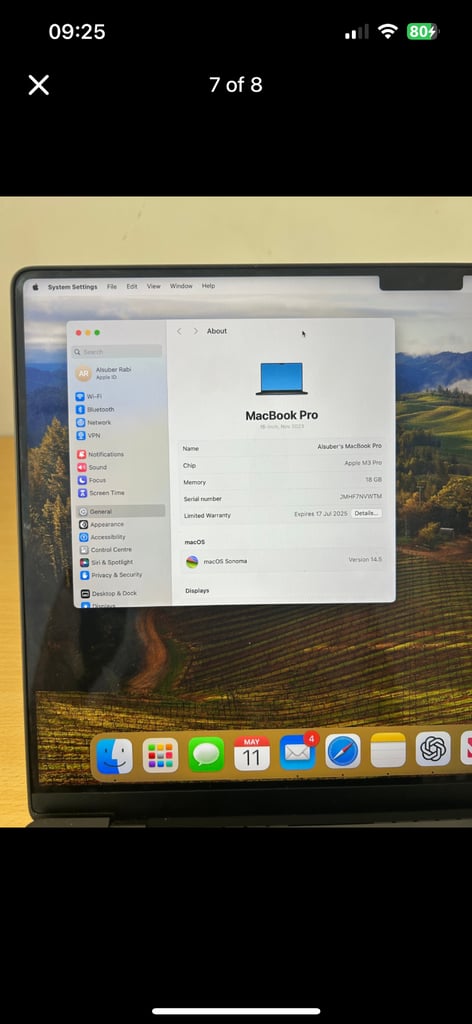Screen dimensions: 472x1024
Task: Open ChatGPT app in the Dock
Action: point(433,748)
